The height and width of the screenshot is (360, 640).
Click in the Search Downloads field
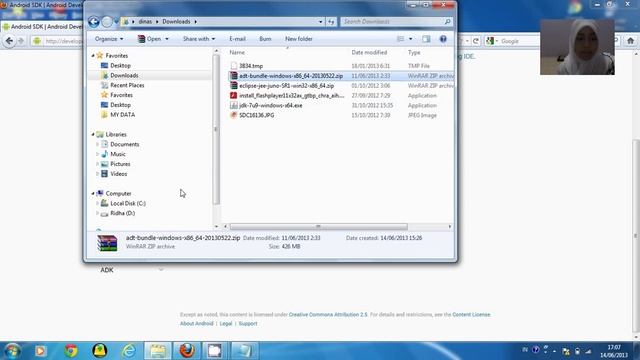396,22
